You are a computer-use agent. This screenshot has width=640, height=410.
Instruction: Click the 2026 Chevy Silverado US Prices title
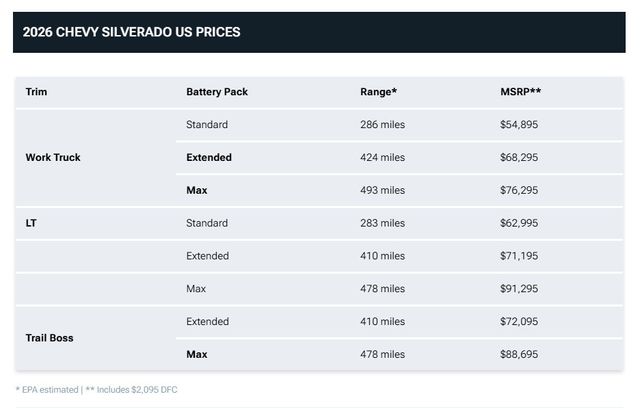(131, 32)
